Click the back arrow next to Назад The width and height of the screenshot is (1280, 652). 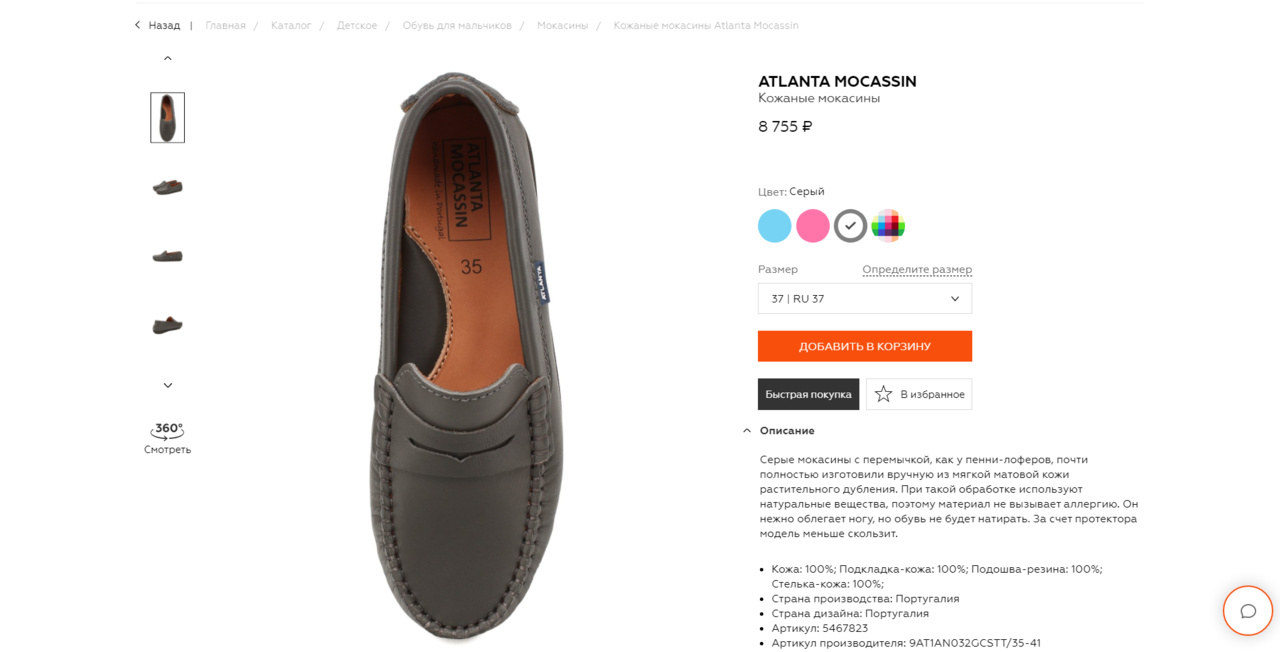coord(138,25)
